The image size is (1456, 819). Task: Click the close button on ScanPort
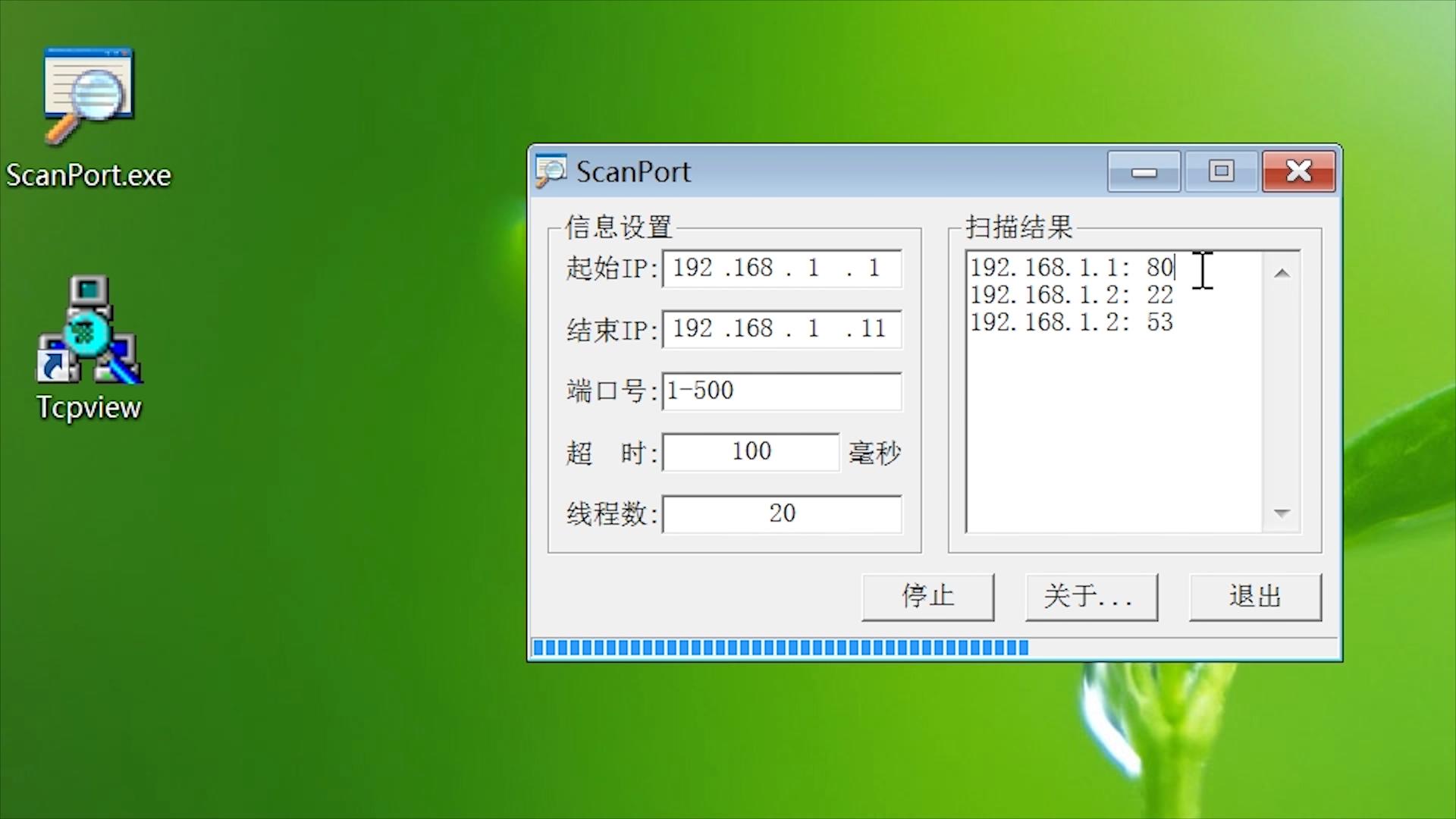click(1298, 171)
